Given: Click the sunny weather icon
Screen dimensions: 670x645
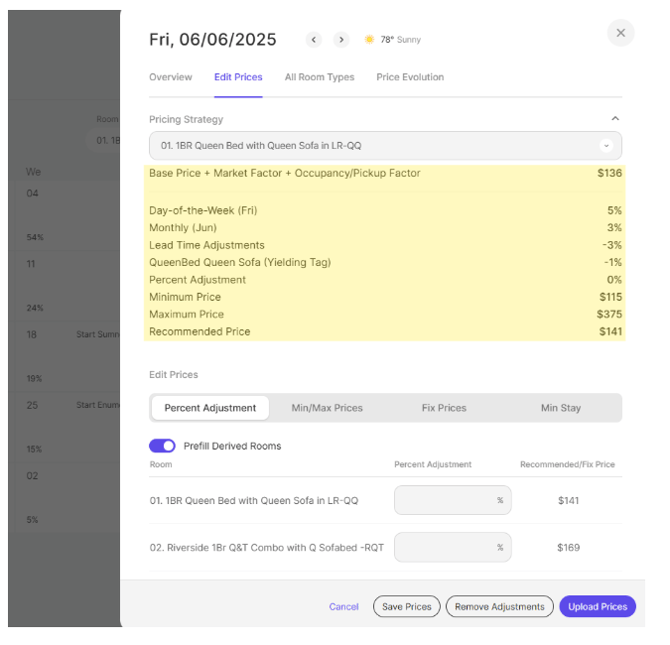Looking at the screenshot, I should pos(369,40).
